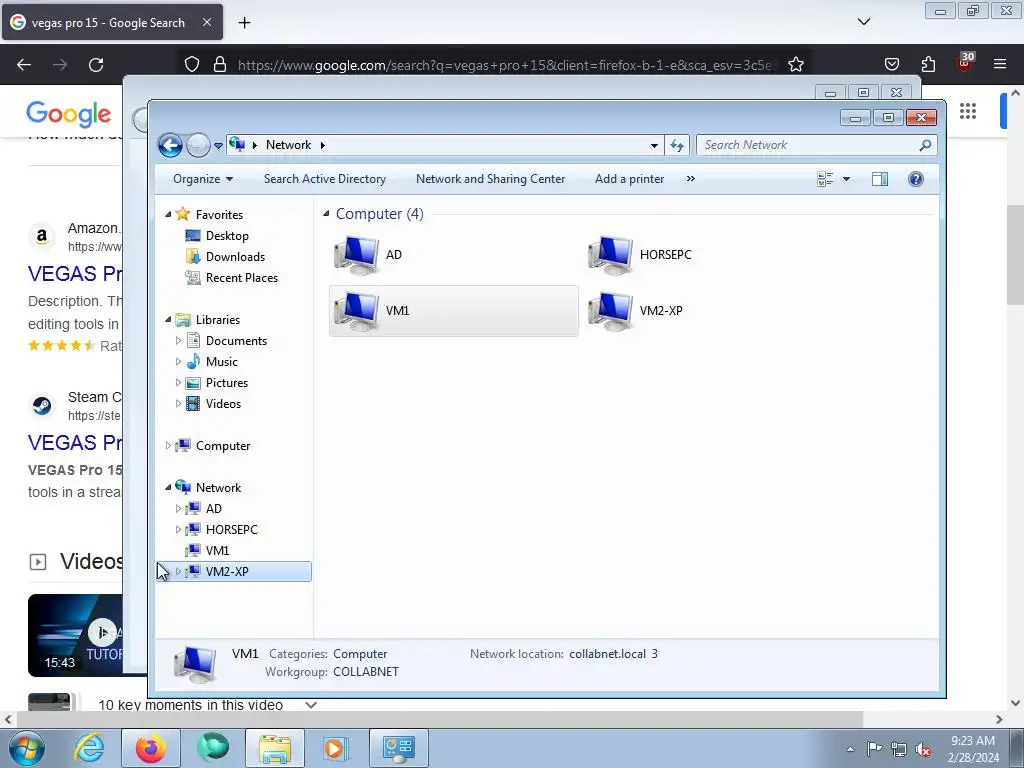Click the muted volume tray icon
This screenshot has height=768, width=1024.
(923, 749)
